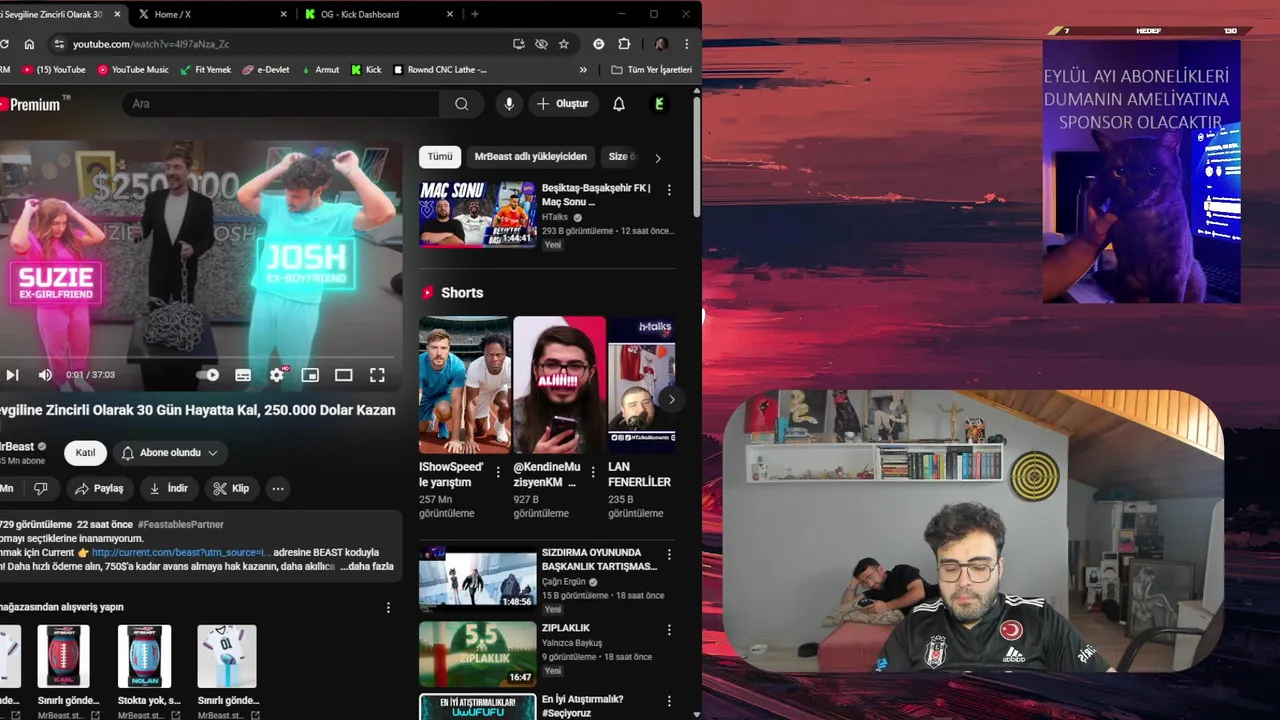The image size is (1280, 720).
Task: Open the Chrome profile avatar
Action: click(661, 44)
